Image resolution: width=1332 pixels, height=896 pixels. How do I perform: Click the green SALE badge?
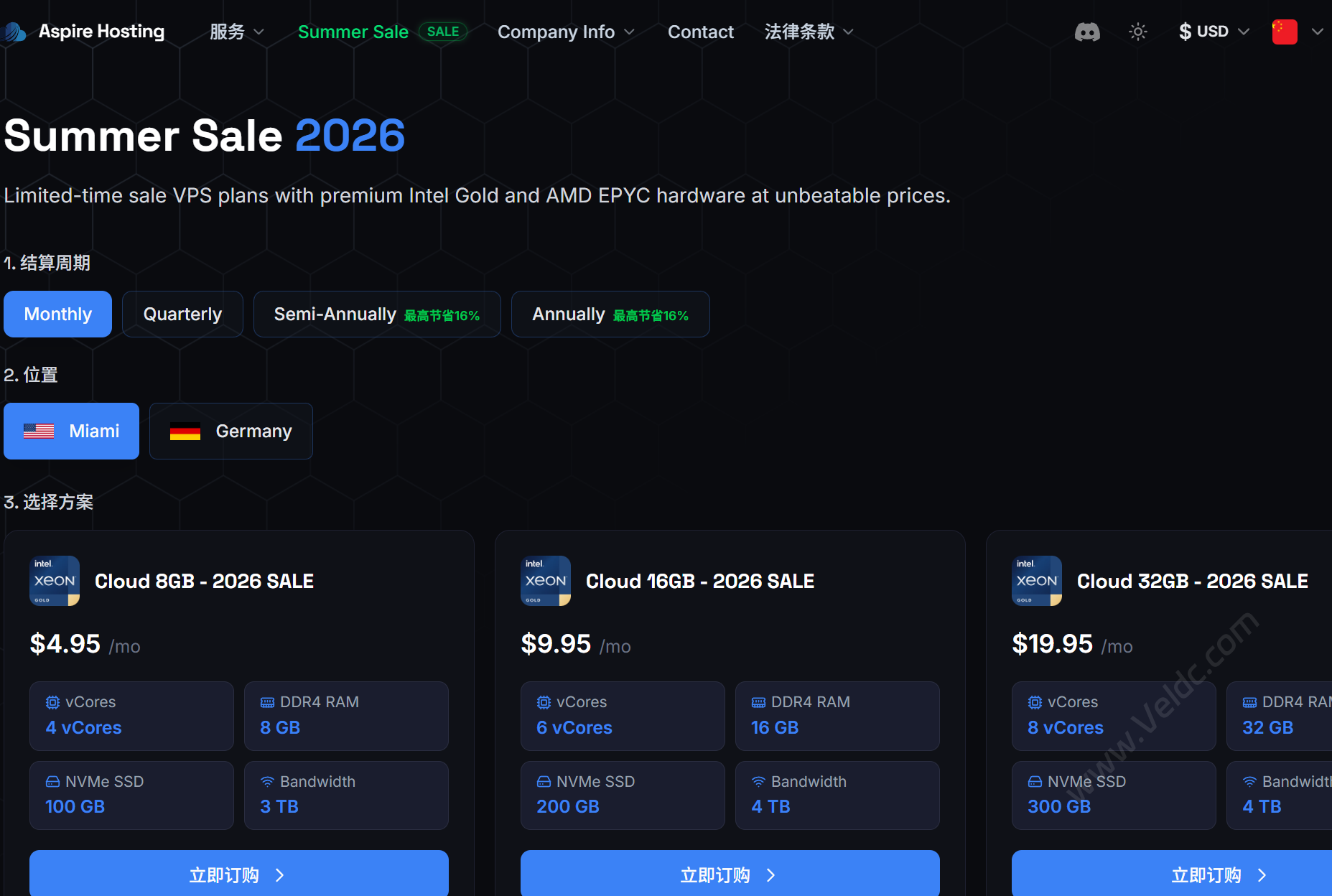[x=443, y=32]
